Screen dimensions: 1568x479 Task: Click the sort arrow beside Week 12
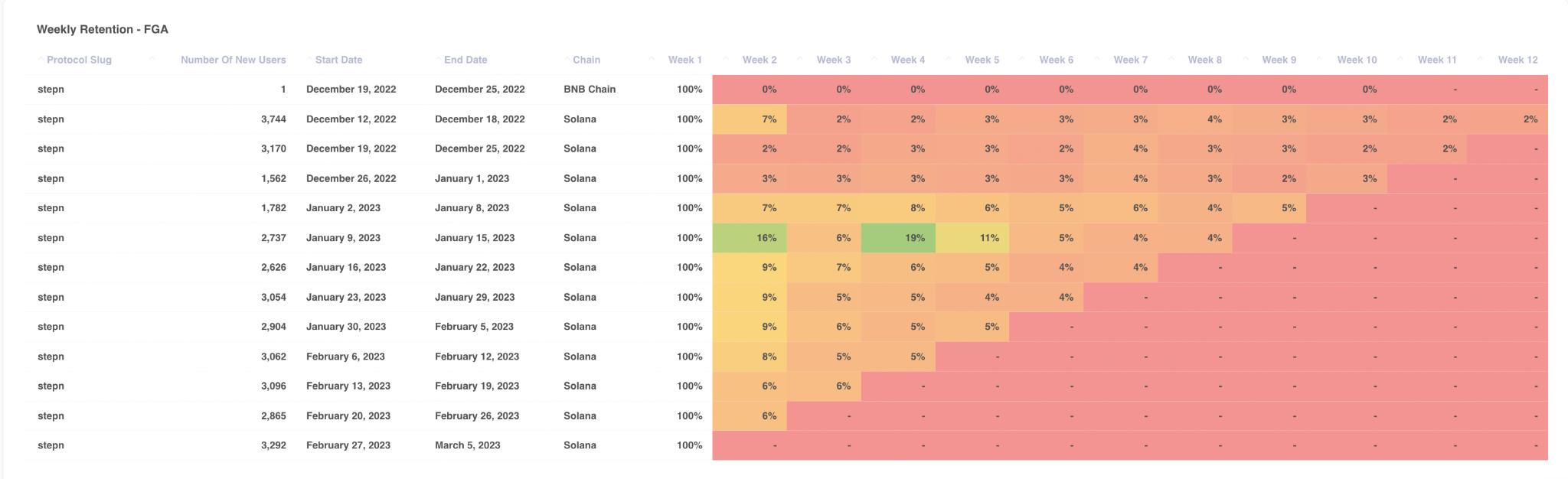click(1480, 60)
